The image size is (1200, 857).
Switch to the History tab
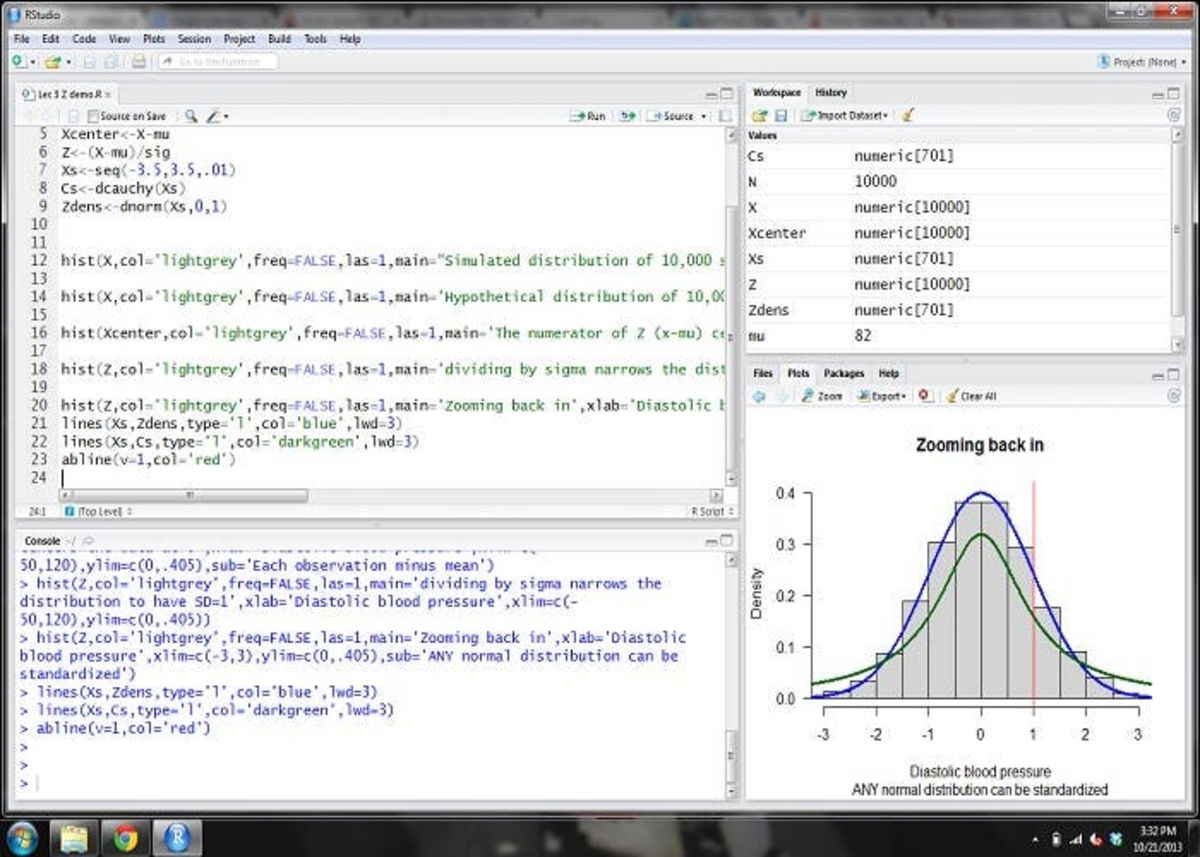click(x=830, y=93)
